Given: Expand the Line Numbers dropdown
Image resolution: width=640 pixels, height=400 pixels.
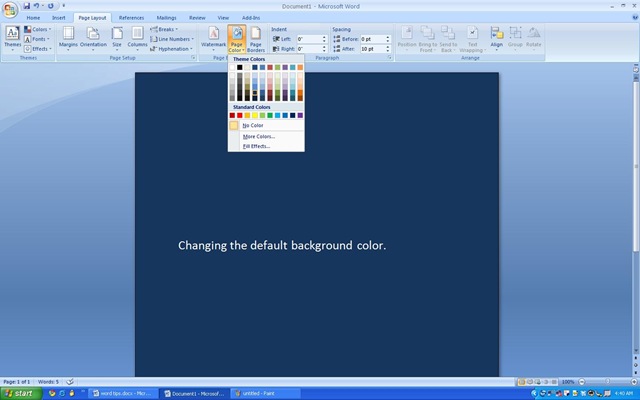Looking at the screenshot, I should (171, 39).
